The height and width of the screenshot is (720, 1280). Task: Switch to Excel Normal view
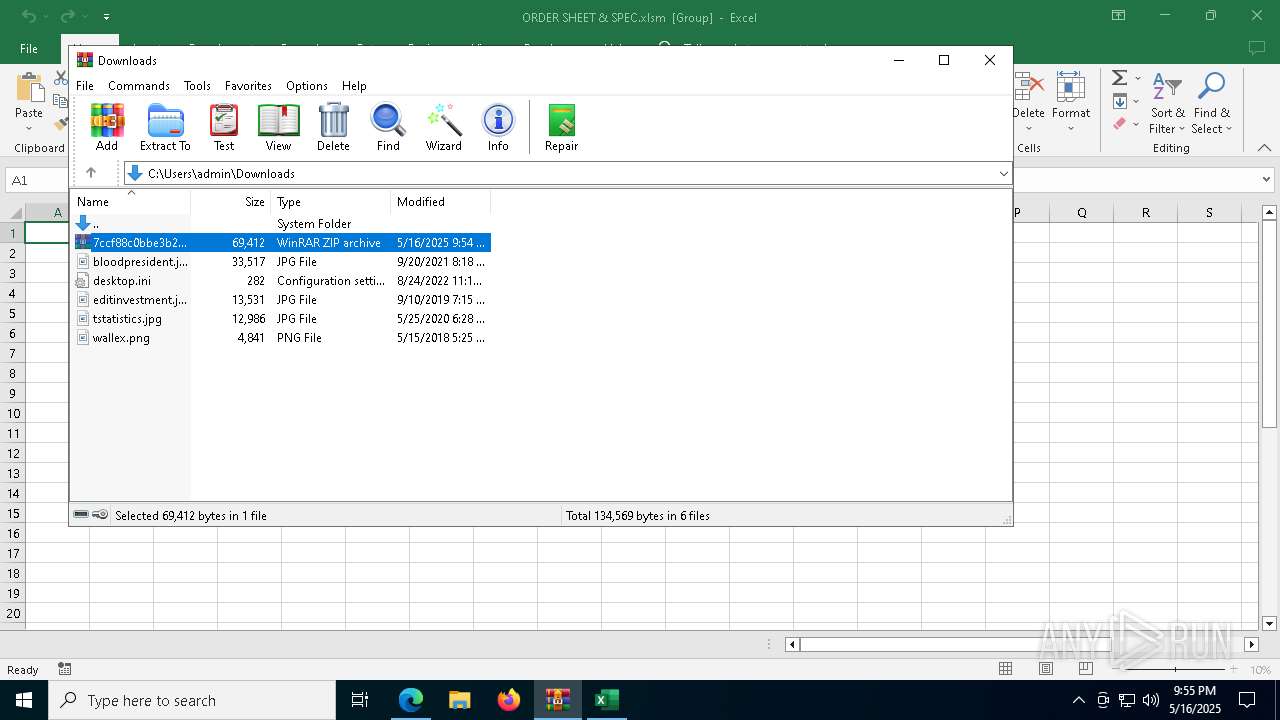click(x=1006, y=669)
